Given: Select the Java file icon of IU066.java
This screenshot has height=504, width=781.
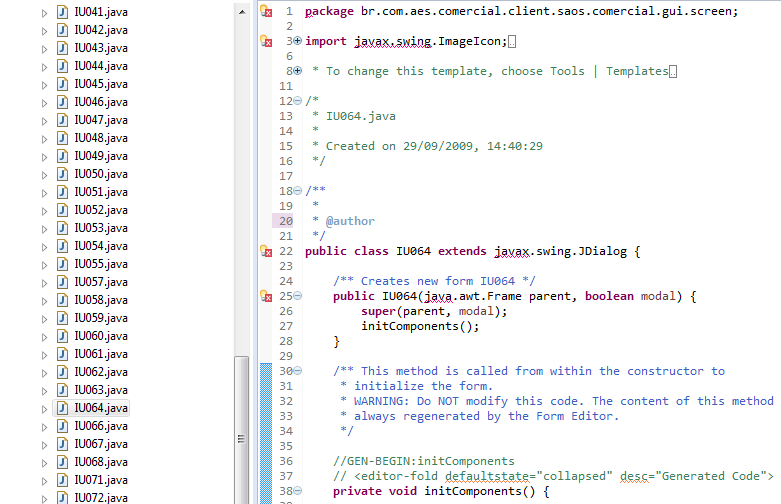Looking at the screenshot, I should point(62,426).
